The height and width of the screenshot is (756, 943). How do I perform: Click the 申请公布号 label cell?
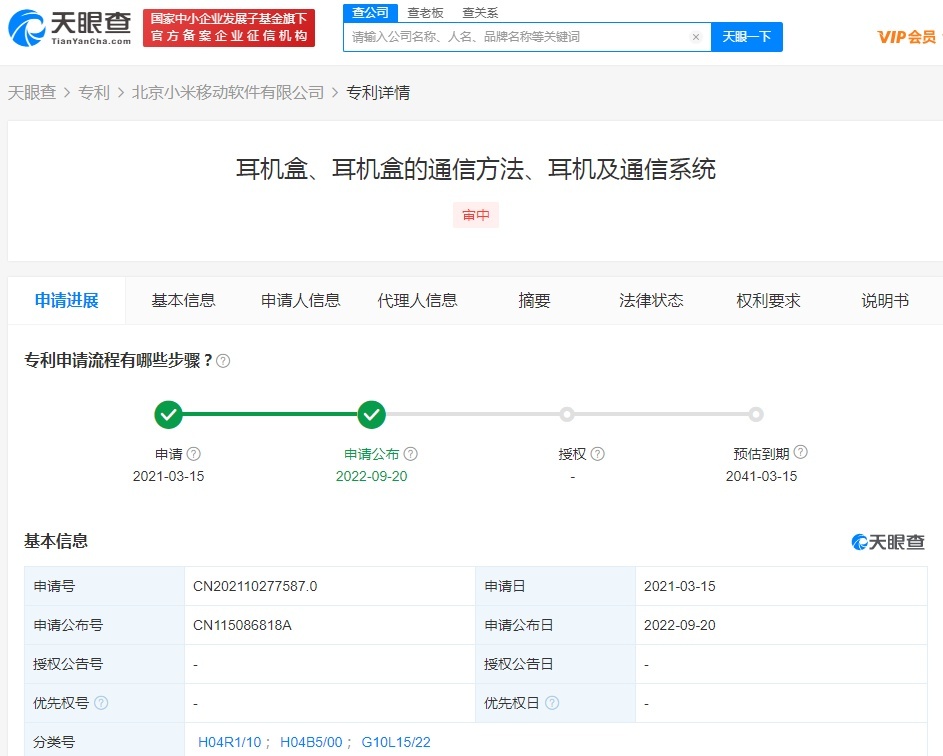pos(105,625)
